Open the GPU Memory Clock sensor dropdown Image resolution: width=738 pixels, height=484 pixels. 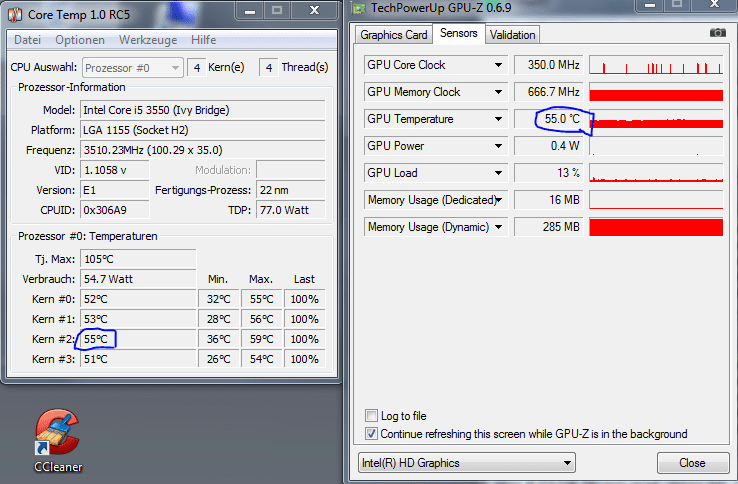[498, 92]
